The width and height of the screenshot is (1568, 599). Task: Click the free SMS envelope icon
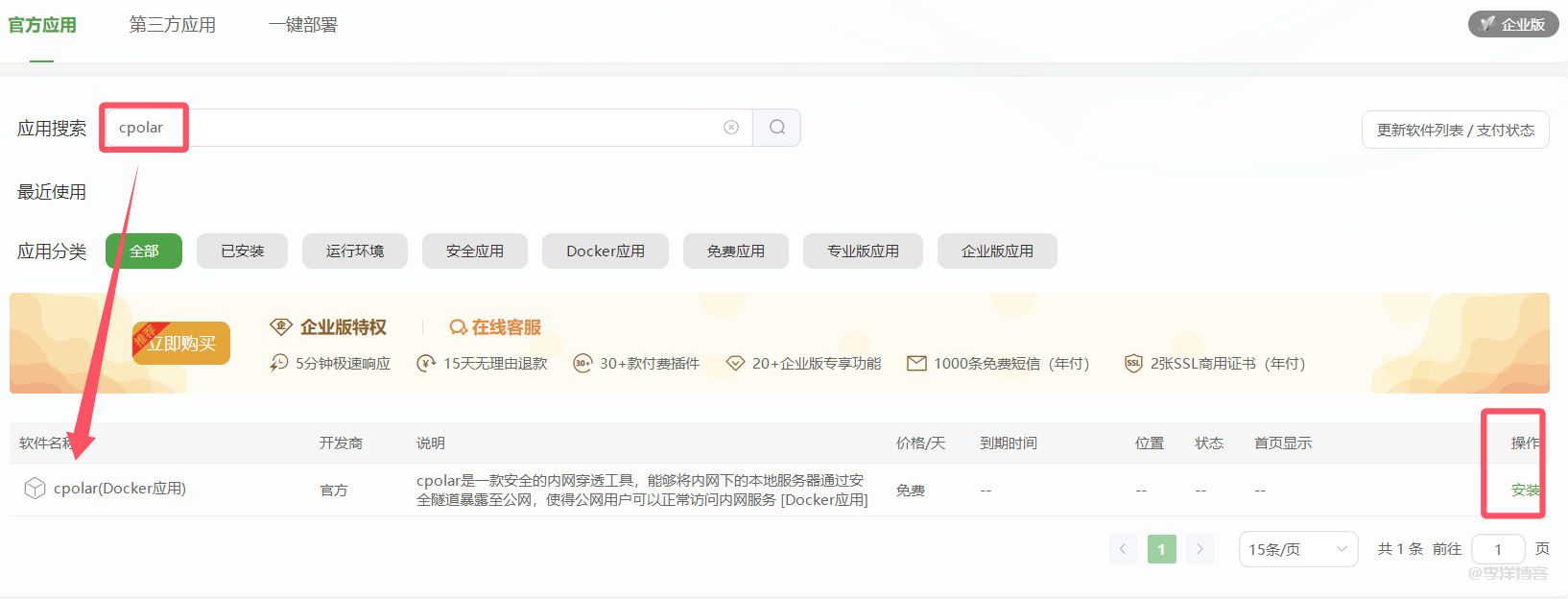[916, 363]
